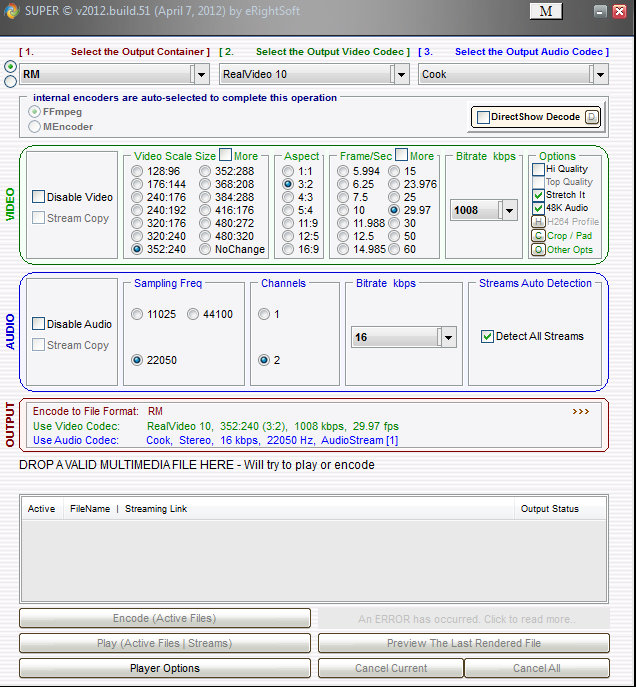The height and width of the screenshot is (687, 636).
Task: Select sampling frequency 44100
Action: click(193, 314)
